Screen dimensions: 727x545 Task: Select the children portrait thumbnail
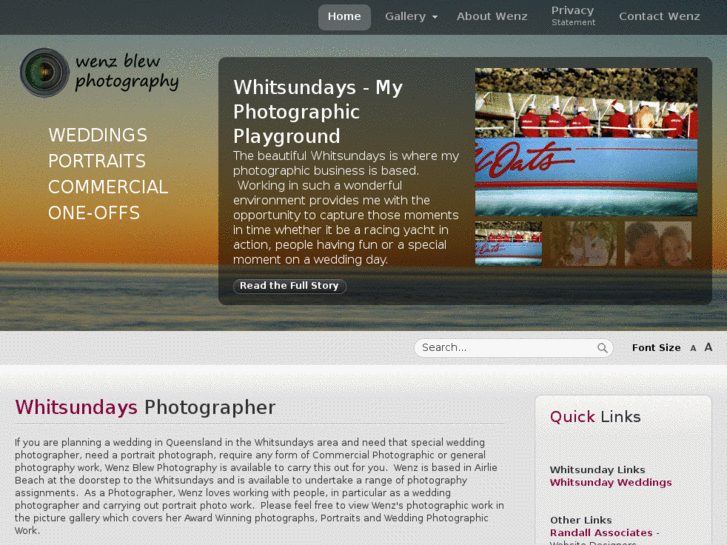pos(658,243)
